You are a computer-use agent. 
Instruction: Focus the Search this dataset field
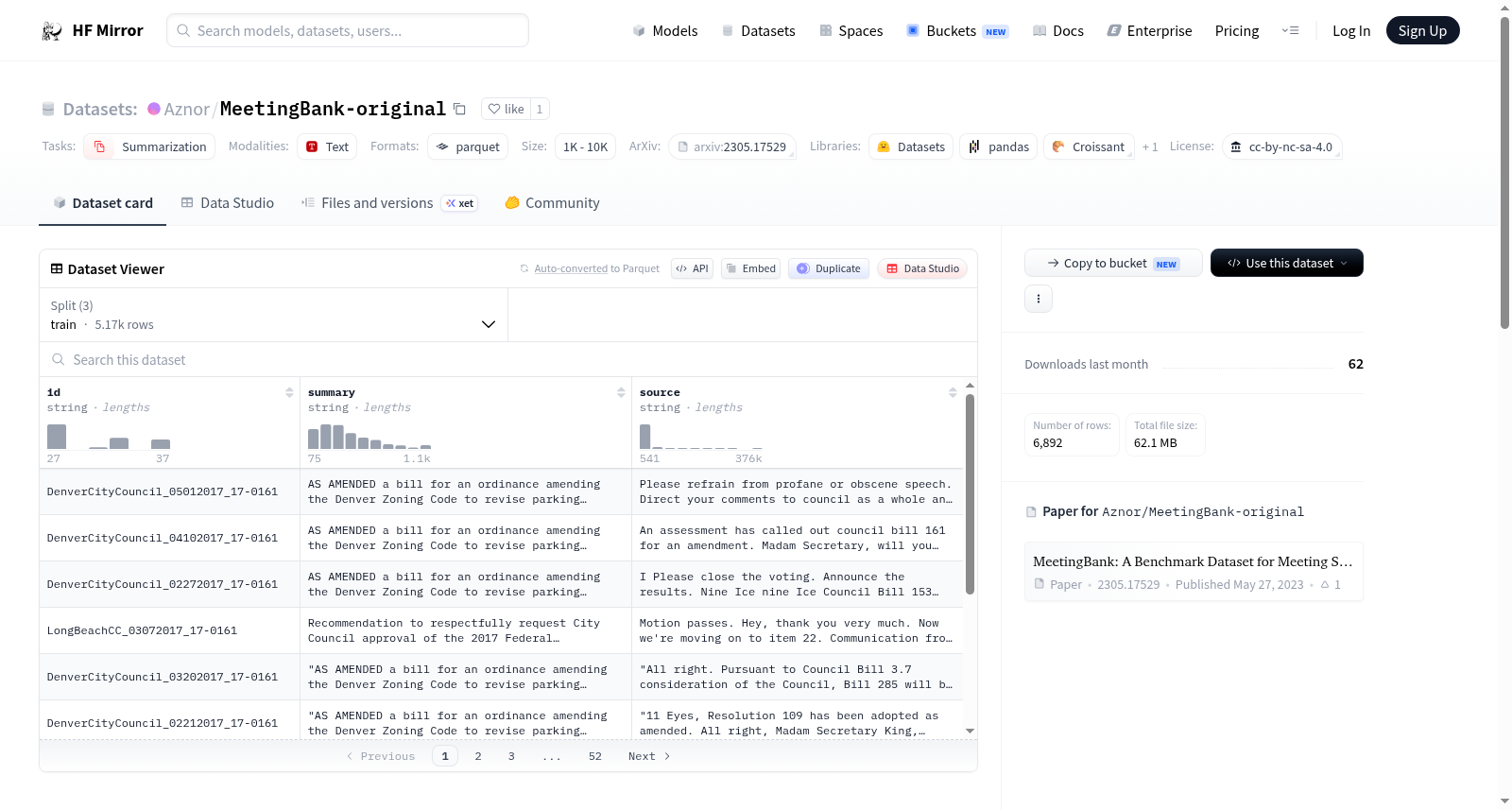(x=508, y=359)
